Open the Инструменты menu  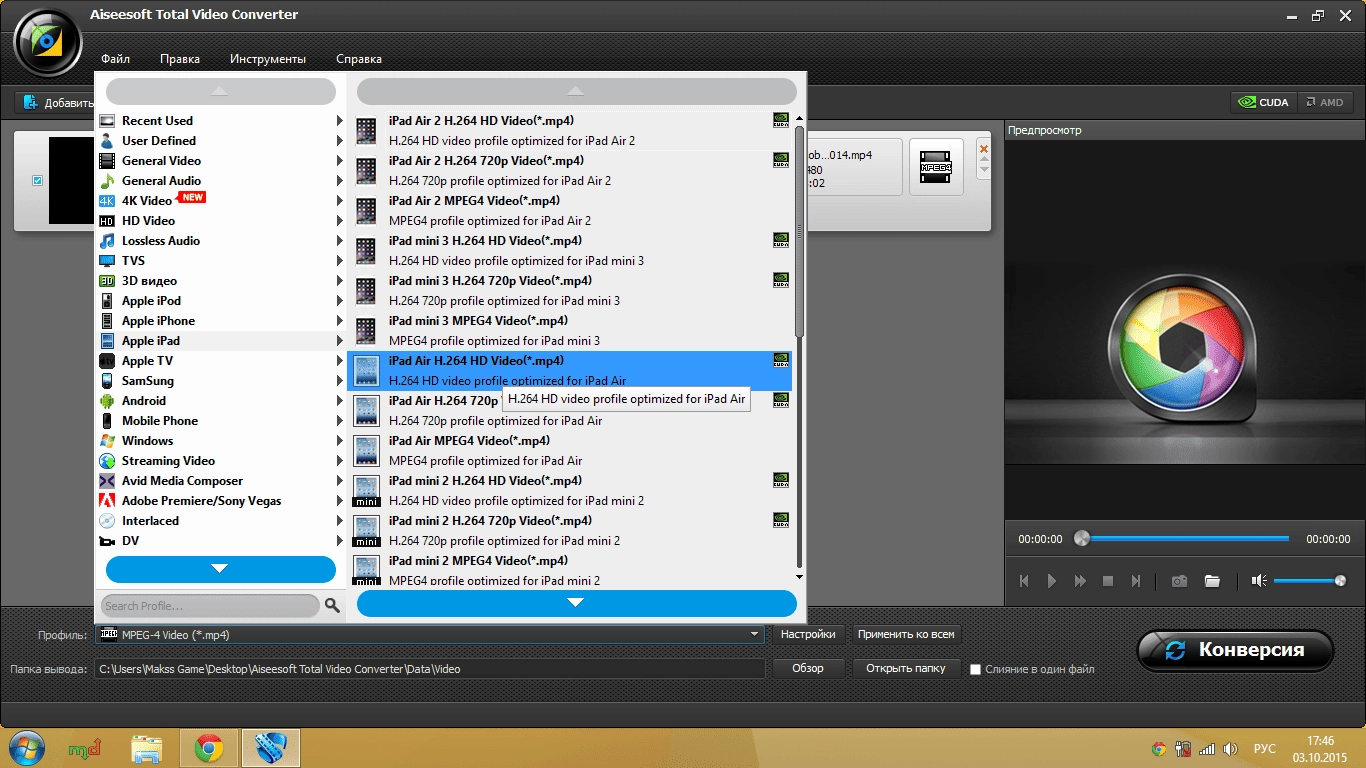tap(268, 59)
